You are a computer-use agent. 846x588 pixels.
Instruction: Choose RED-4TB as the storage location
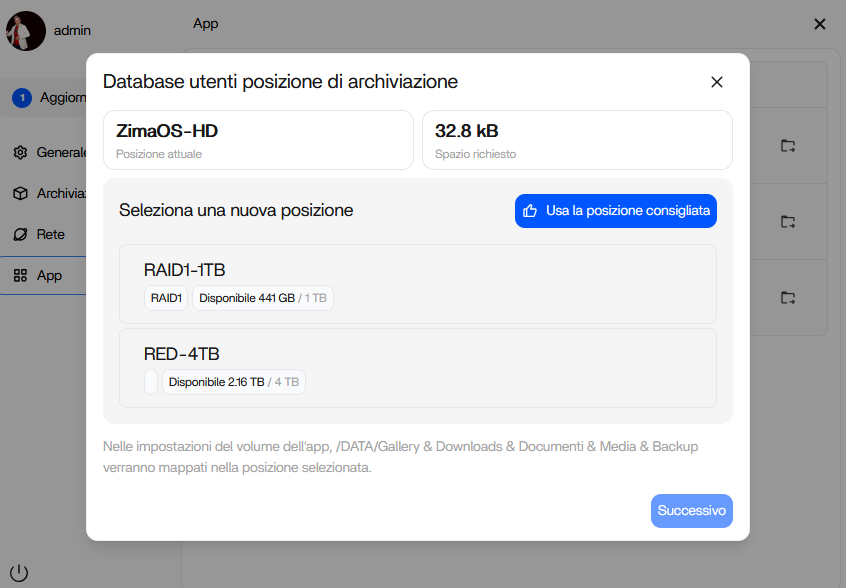pos(417,367)
